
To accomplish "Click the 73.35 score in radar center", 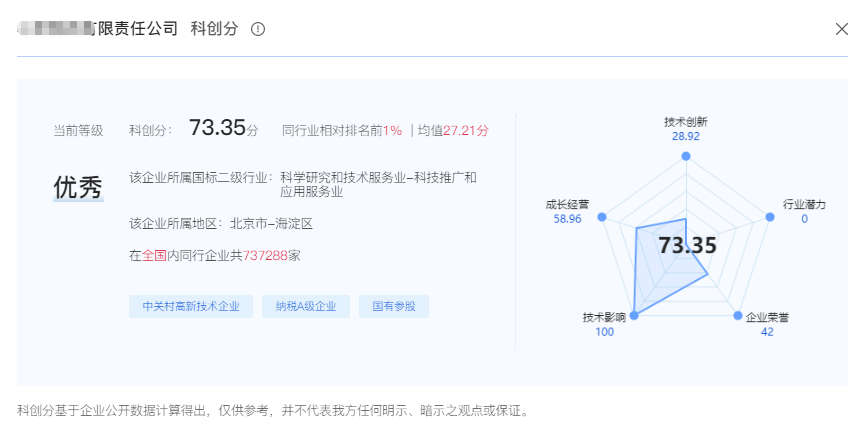I will (x=688, y=245).
